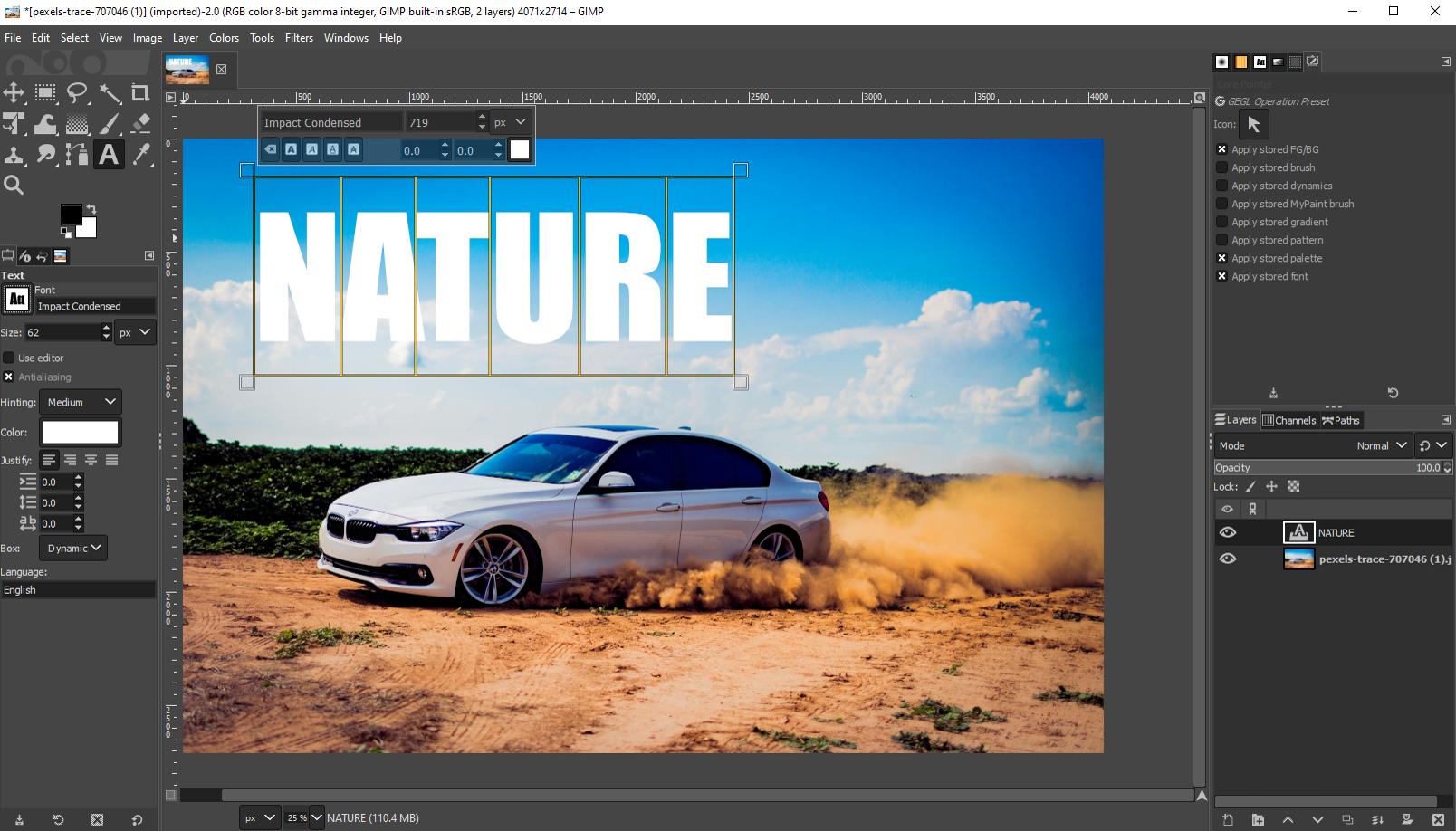Switch to the Channels tab
The image size is (1456, 831).
1289,420
